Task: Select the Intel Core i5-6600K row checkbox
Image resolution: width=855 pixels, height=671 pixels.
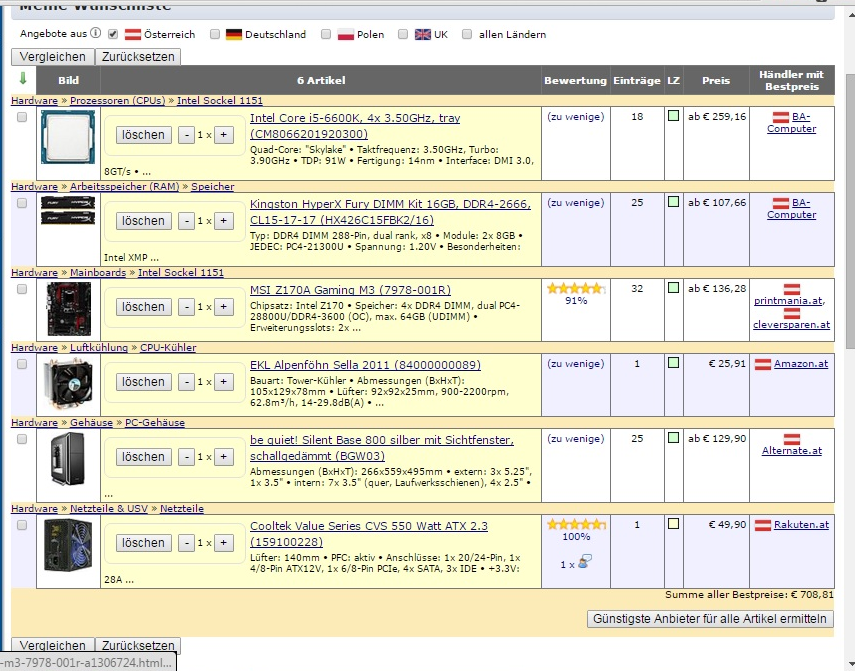Action: click(x=22, y=117)
